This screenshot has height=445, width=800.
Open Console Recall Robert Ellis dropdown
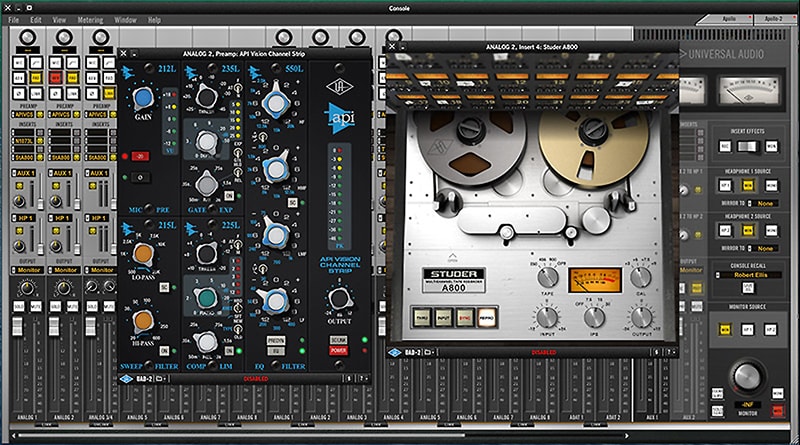(x=748, y=275)
